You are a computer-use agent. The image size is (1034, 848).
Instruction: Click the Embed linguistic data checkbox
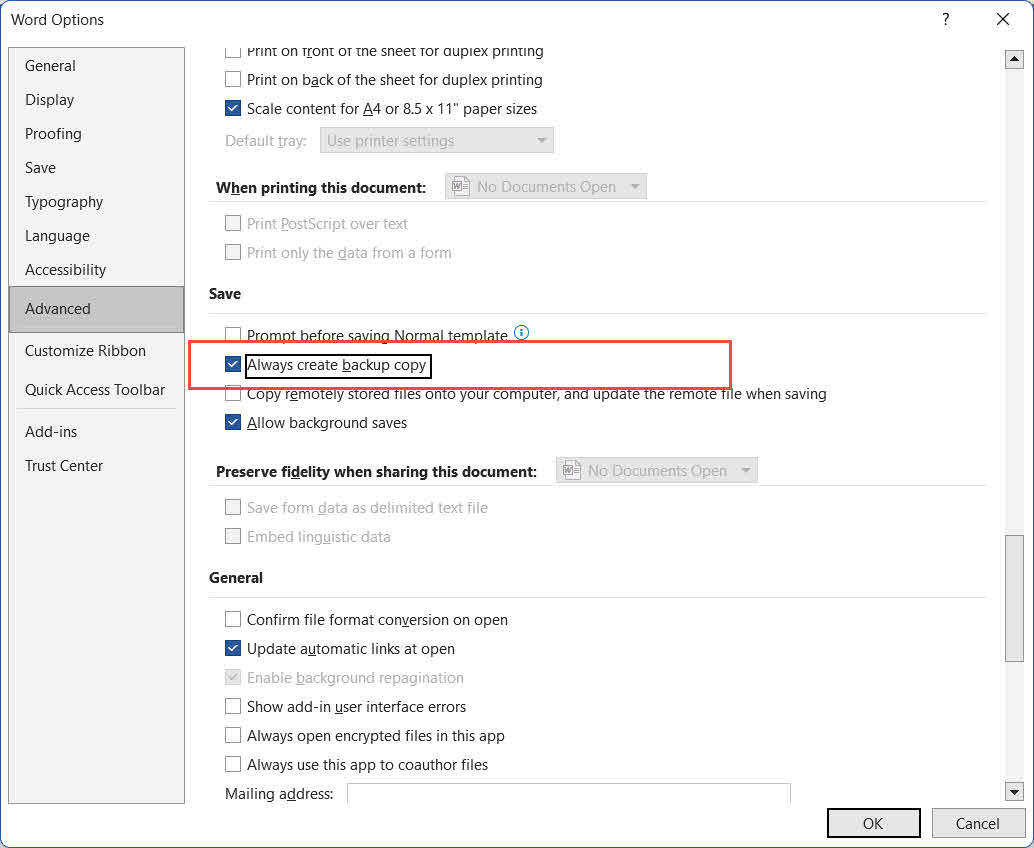(x=233, y=537)
